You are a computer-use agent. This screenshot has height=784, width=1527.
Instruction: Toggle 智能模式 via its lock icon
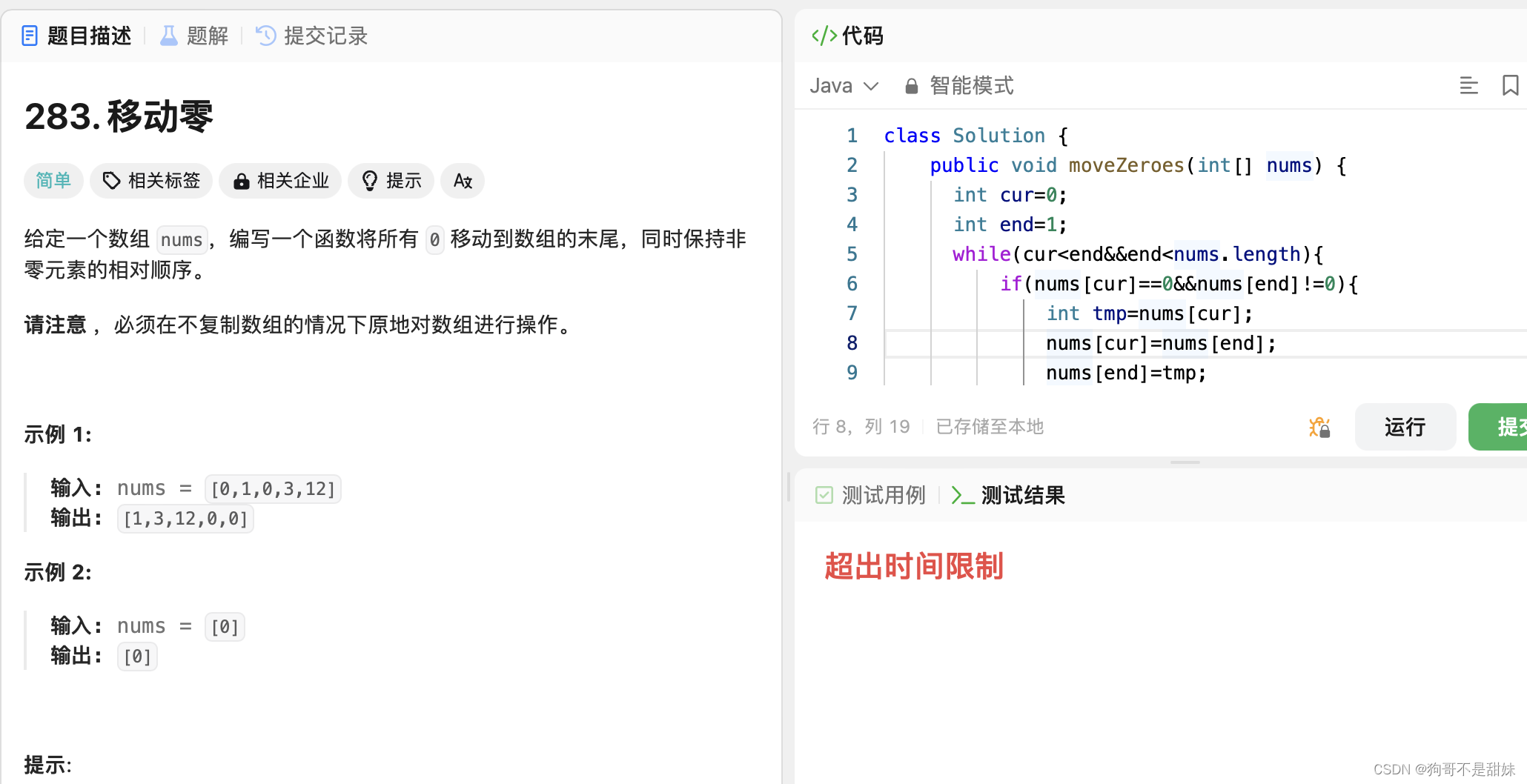tap(911, 85)
